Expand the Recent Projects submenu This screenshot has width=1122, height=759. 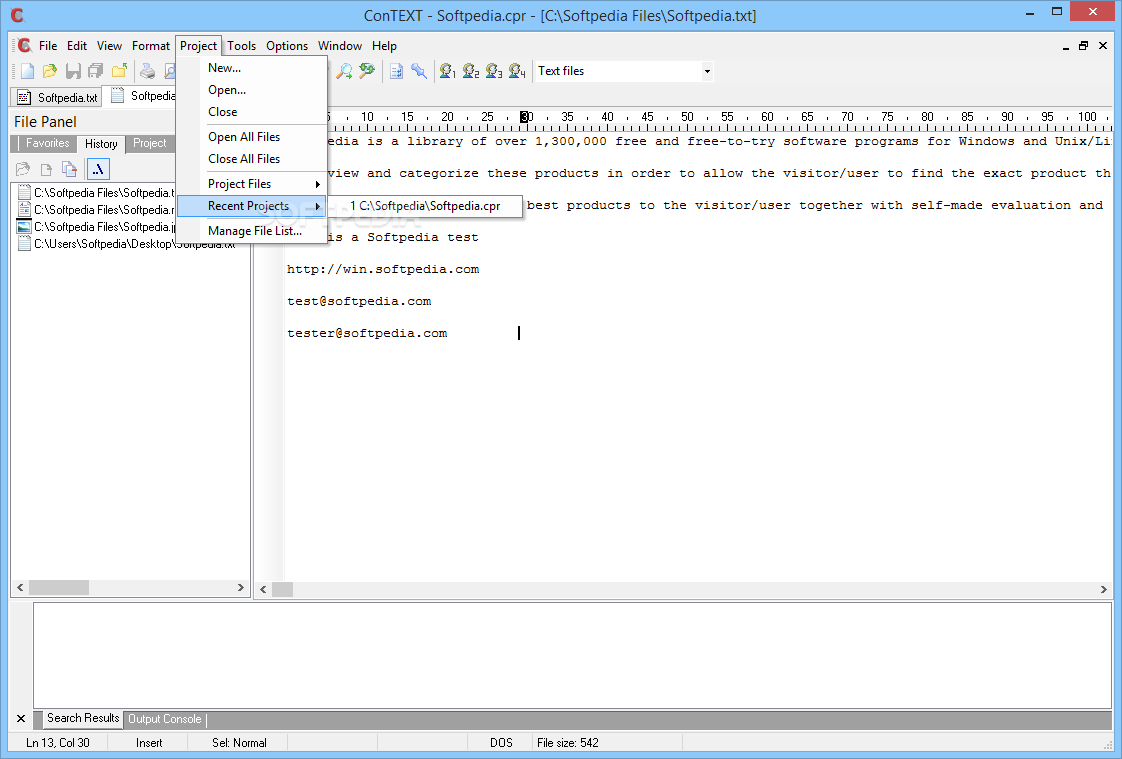[252, 206]
